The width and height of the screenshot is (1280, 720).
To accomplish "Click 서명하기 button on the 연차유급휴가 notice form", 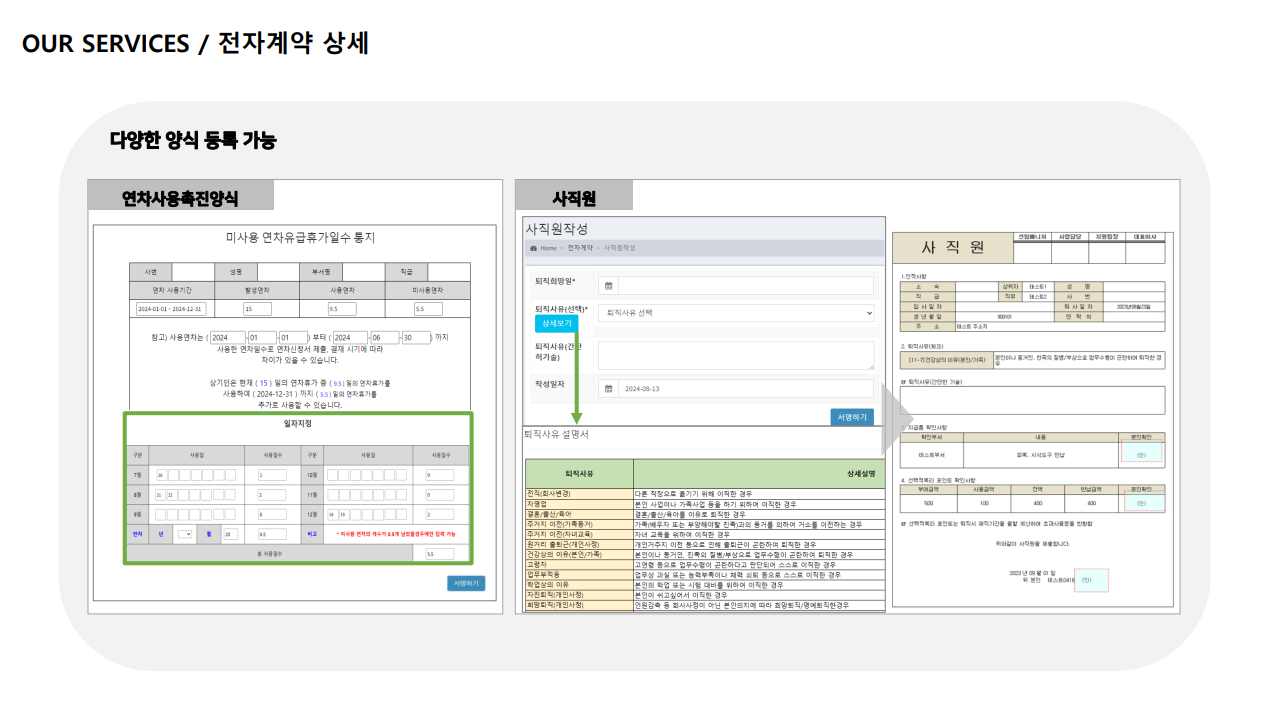I will coord(466,583).
